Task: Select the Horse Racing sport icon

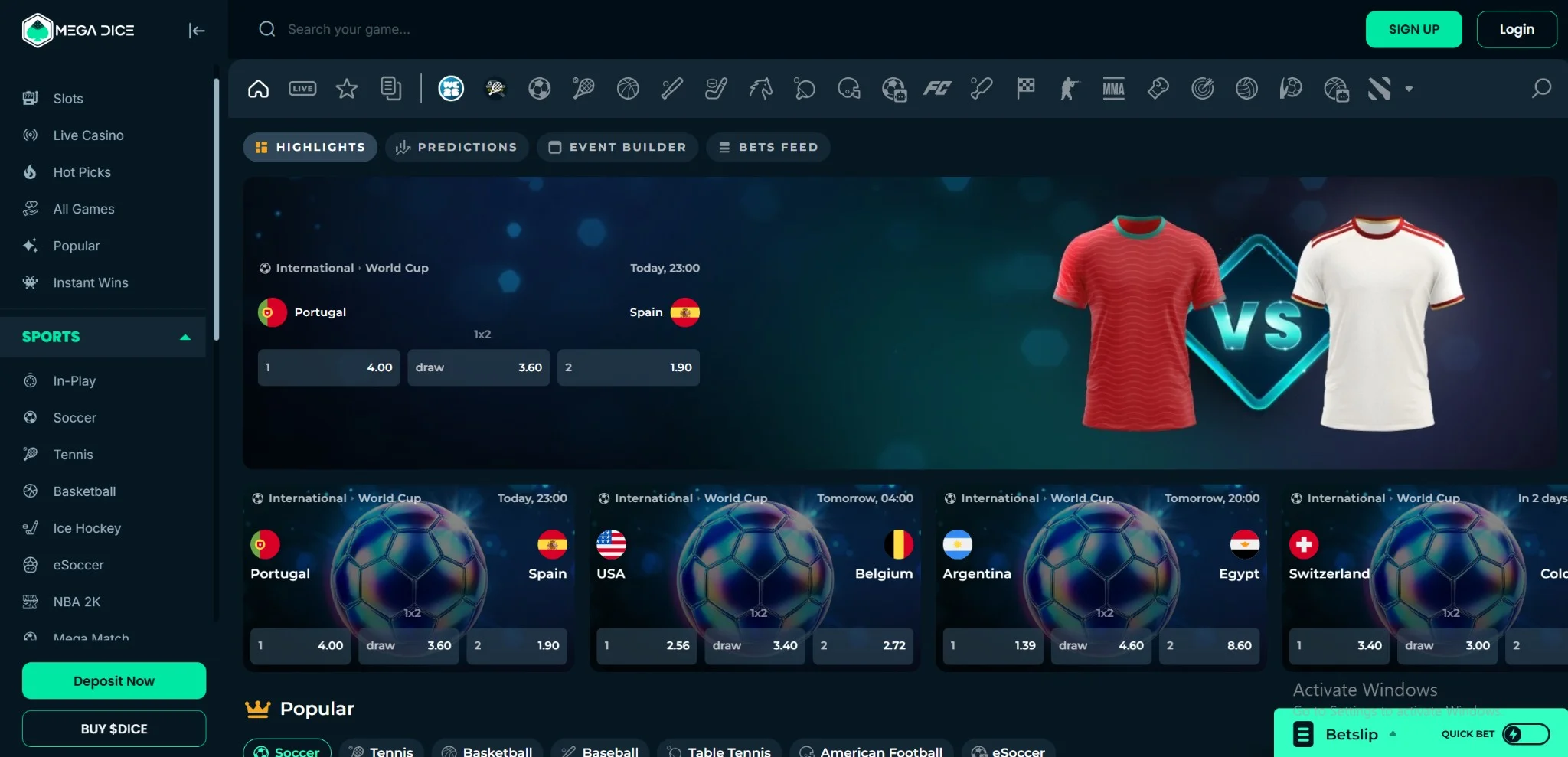Action: (760, 89)
